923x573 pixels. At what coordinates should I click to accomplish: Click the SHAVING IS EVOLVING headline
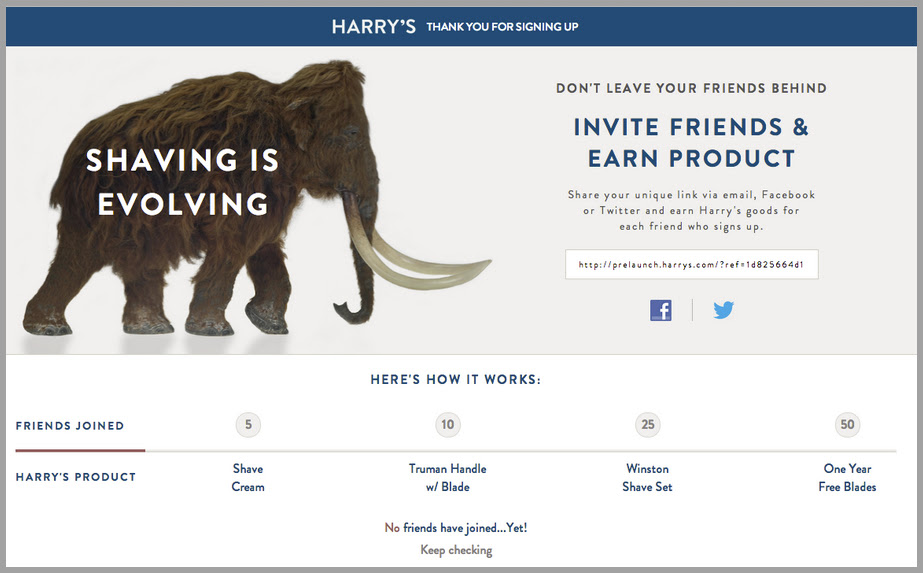pyautogui.click(x=182, y=182)
